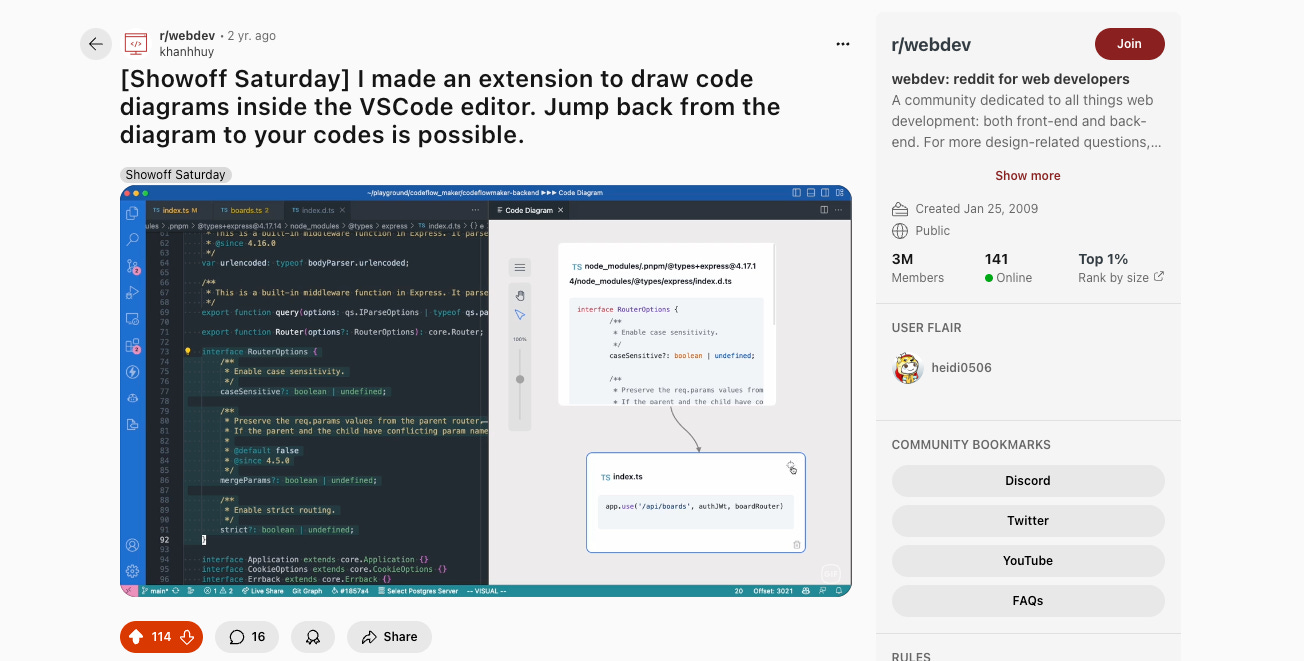Screen dimensions: 1304x661
Task: Open the 16 comments
Action: pos(247,637)
